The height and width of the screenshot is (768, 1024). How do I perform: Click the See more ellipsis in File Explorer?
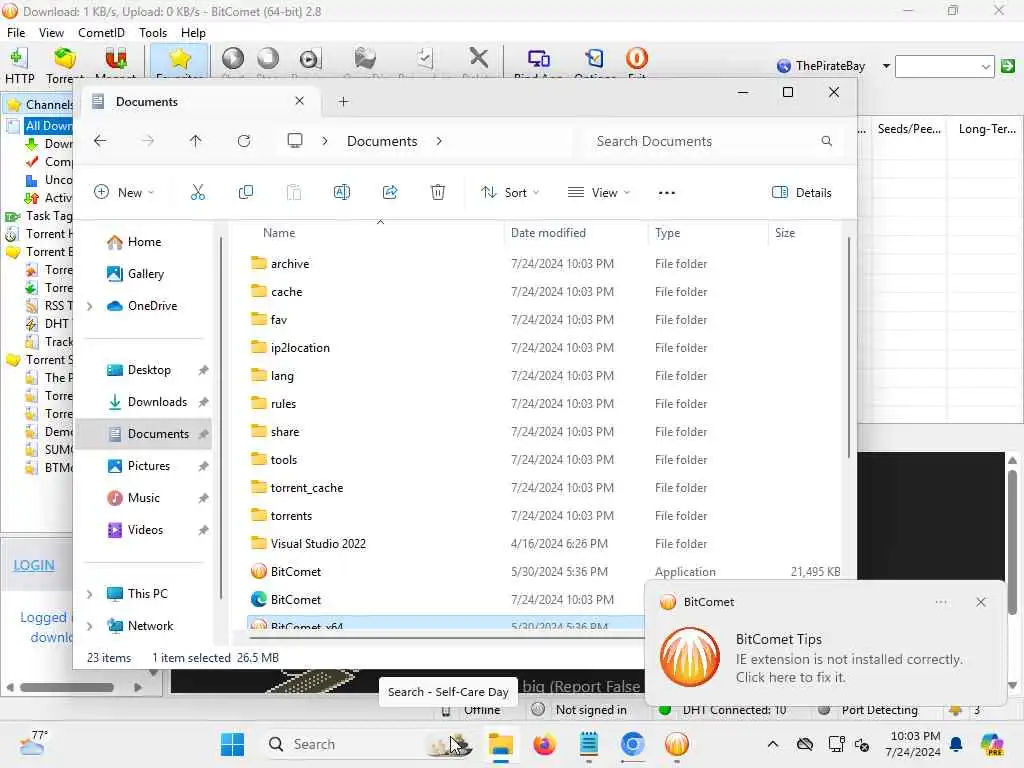click(667, 193)
